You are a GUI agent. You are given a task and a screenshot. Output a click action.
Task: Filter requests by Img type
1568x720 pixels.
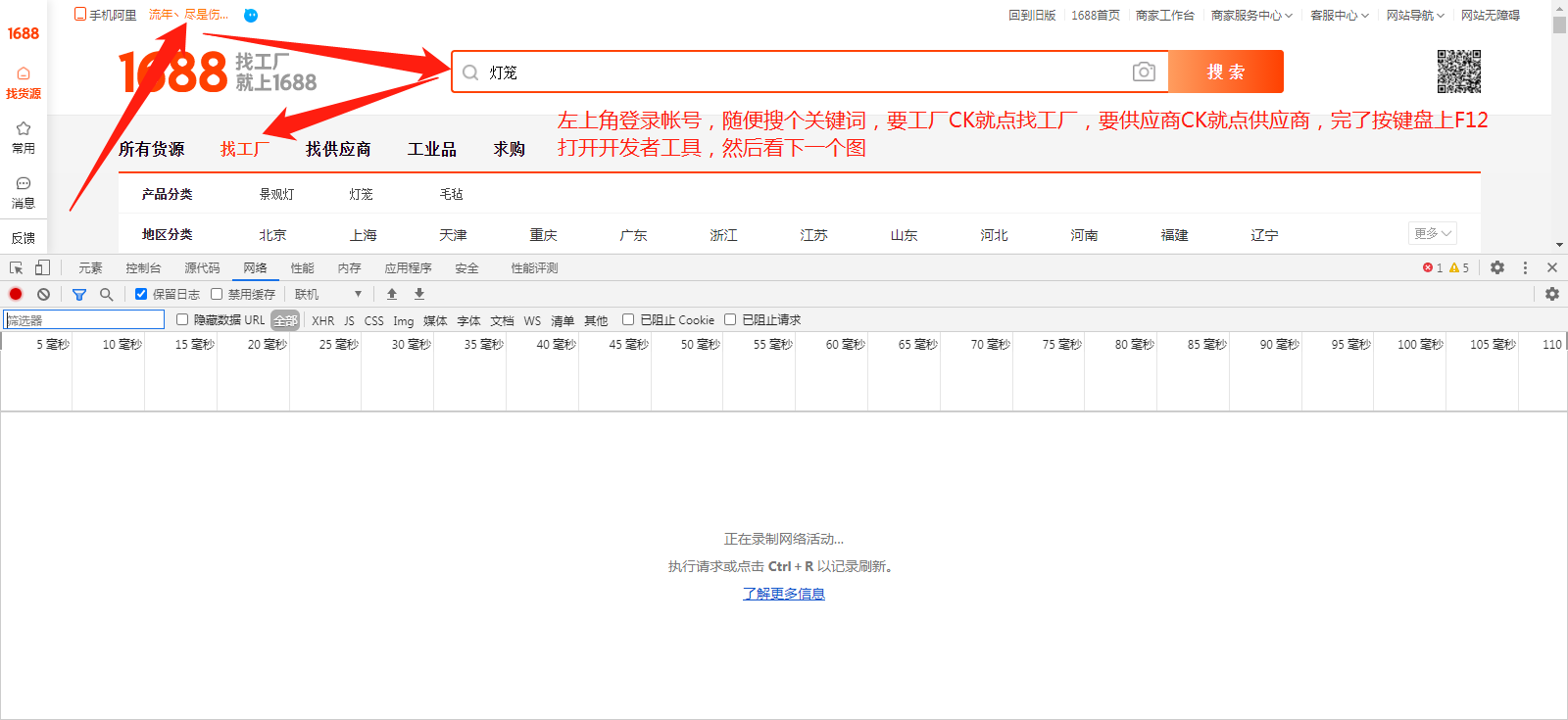click(404, 320)
